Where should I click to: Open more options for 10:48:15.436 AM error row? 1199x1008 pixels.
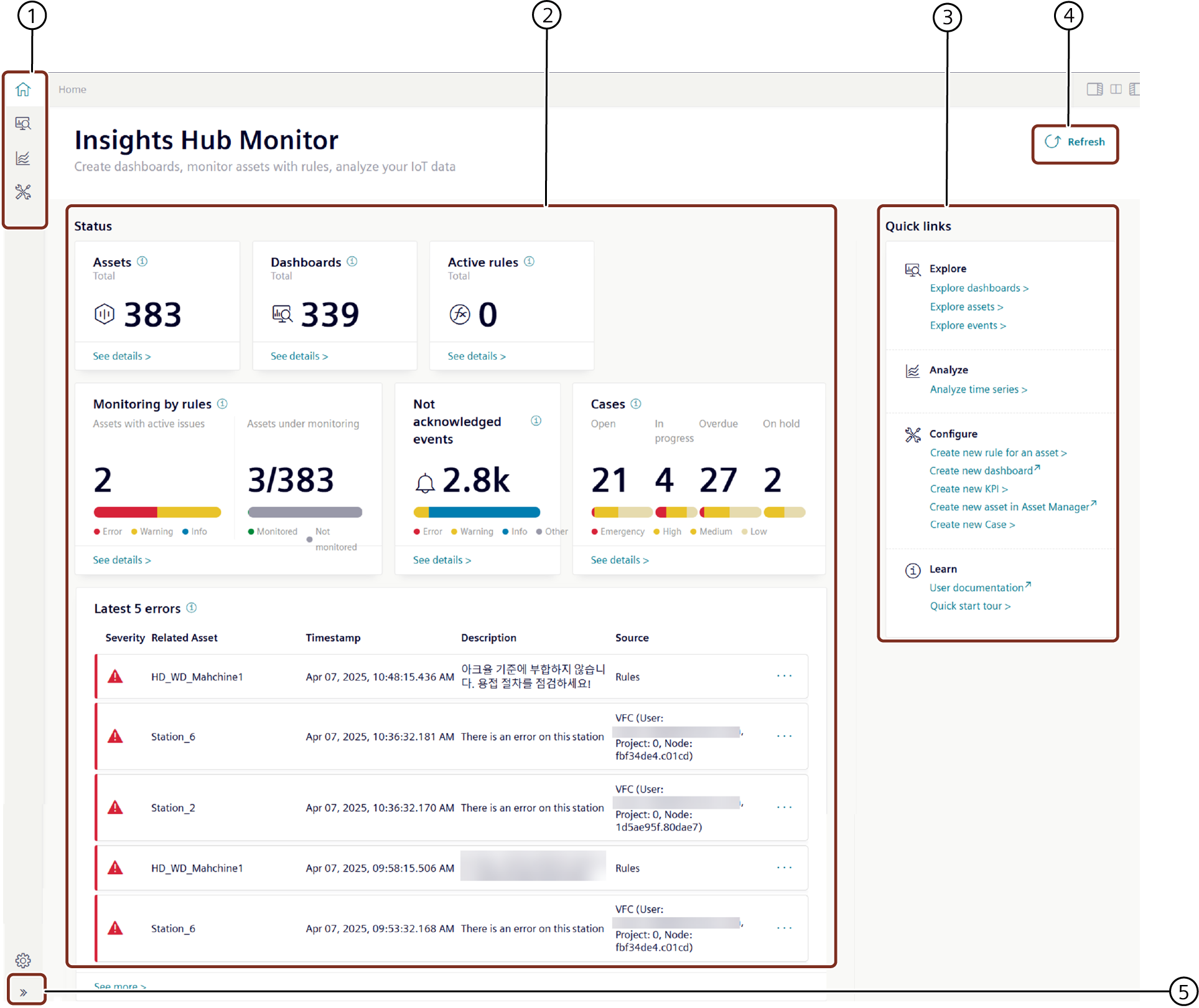click(785, 676)
